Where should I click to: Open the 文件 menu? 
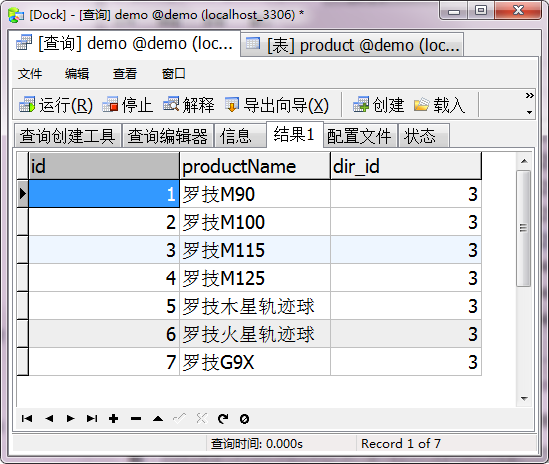(x=30, y=74)
